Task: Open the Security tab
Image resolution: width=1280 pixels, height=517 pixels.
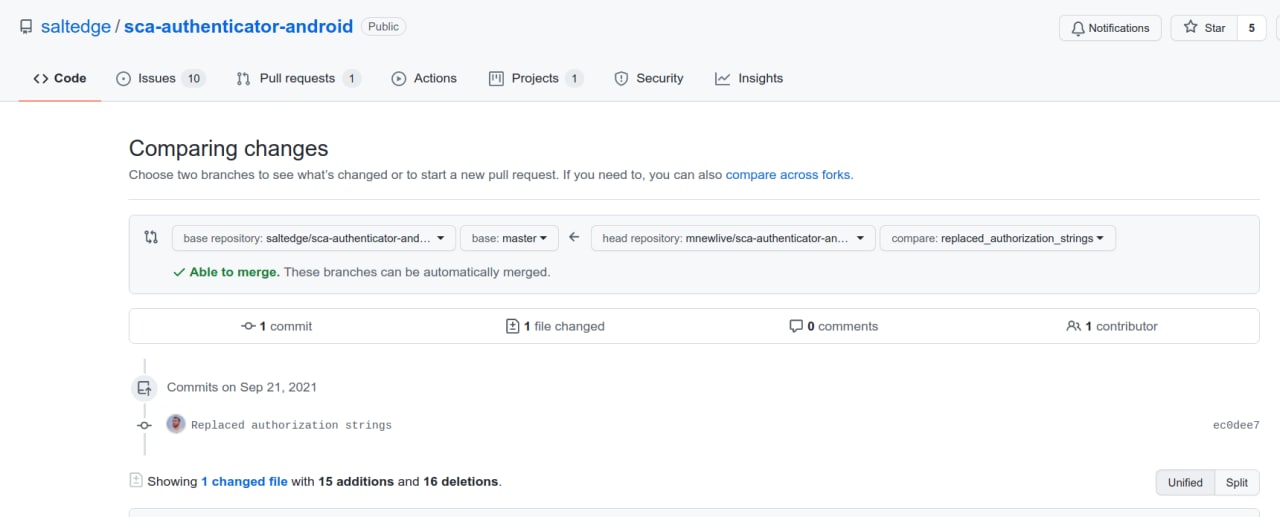Action: coord(649,78)
